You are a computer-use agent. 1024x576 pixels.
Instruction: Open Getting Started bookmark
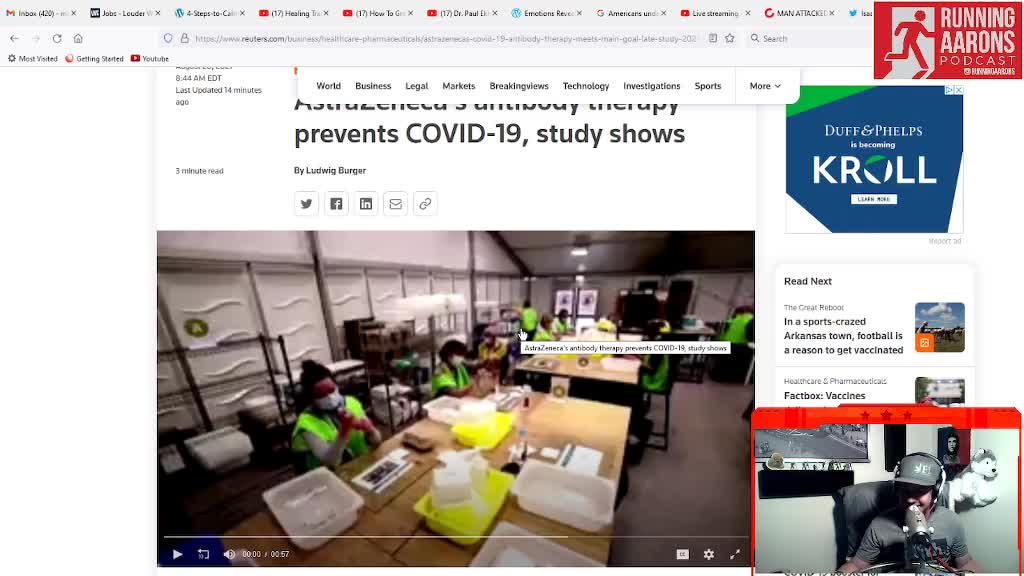click(94, 59)
